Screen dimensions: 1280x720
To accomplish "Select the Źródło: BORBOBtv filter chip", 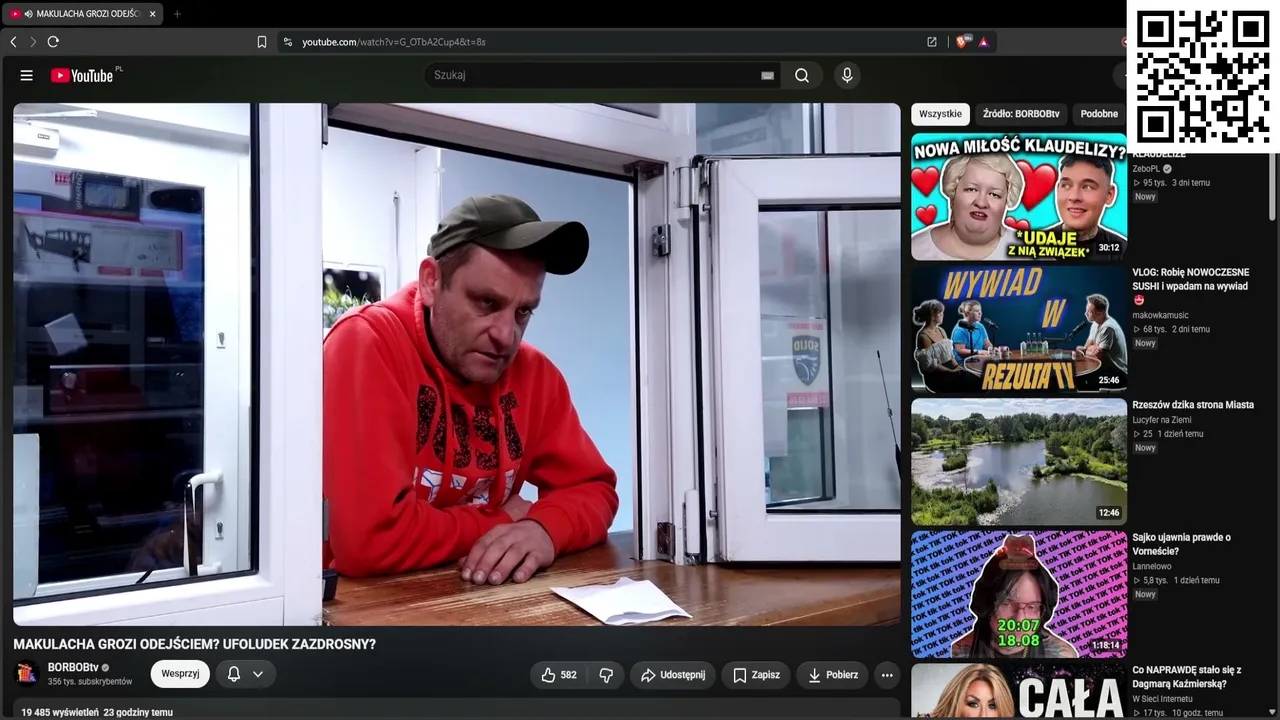I will (x=1021, y=114).
